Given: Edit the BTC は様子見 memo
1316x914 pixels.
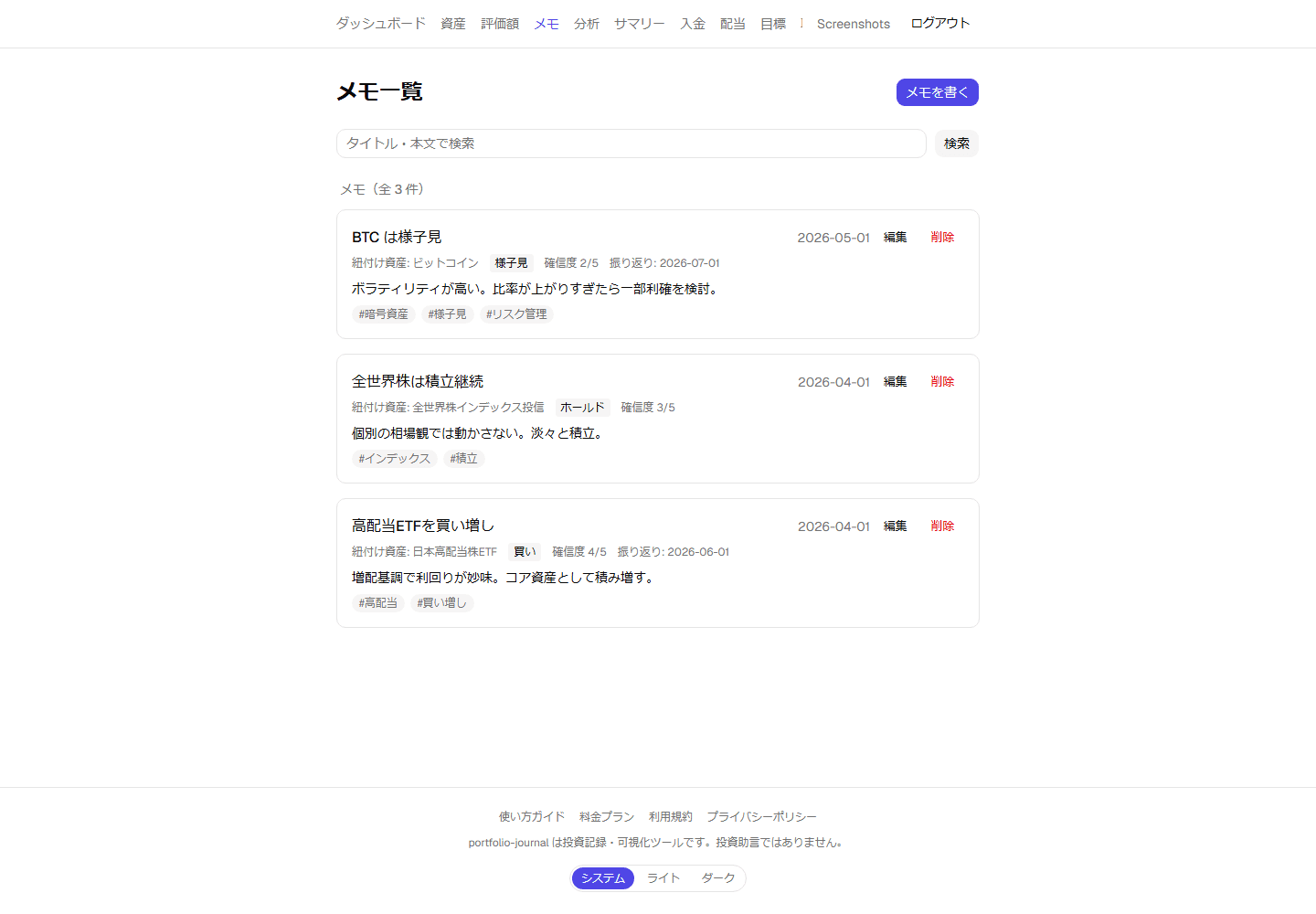Looking at the screenshot, I should [896, 238].
